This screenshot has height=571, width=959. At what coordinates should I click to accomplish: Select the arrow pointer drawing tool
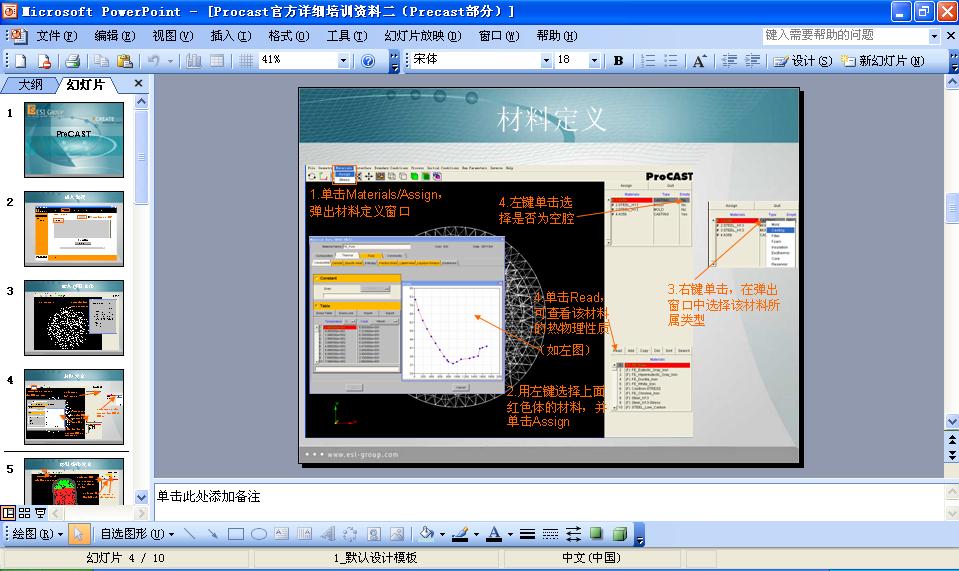click(x=78, y=534)
